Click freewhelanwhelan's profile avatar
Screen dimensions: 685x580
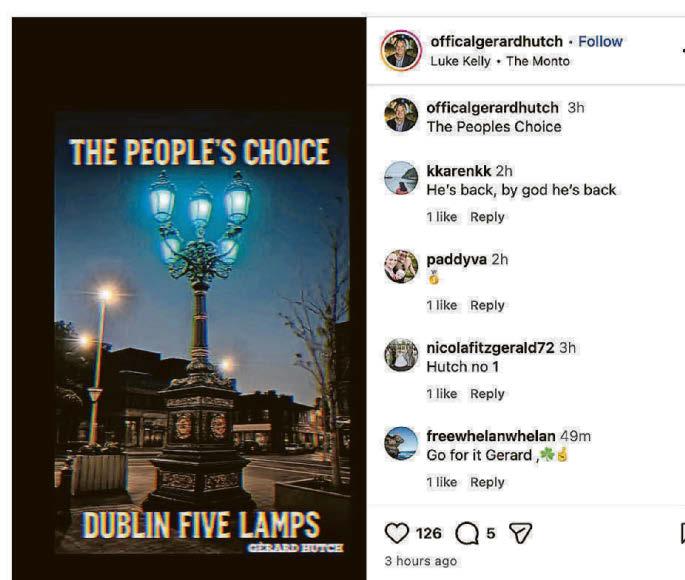[401, 443]
